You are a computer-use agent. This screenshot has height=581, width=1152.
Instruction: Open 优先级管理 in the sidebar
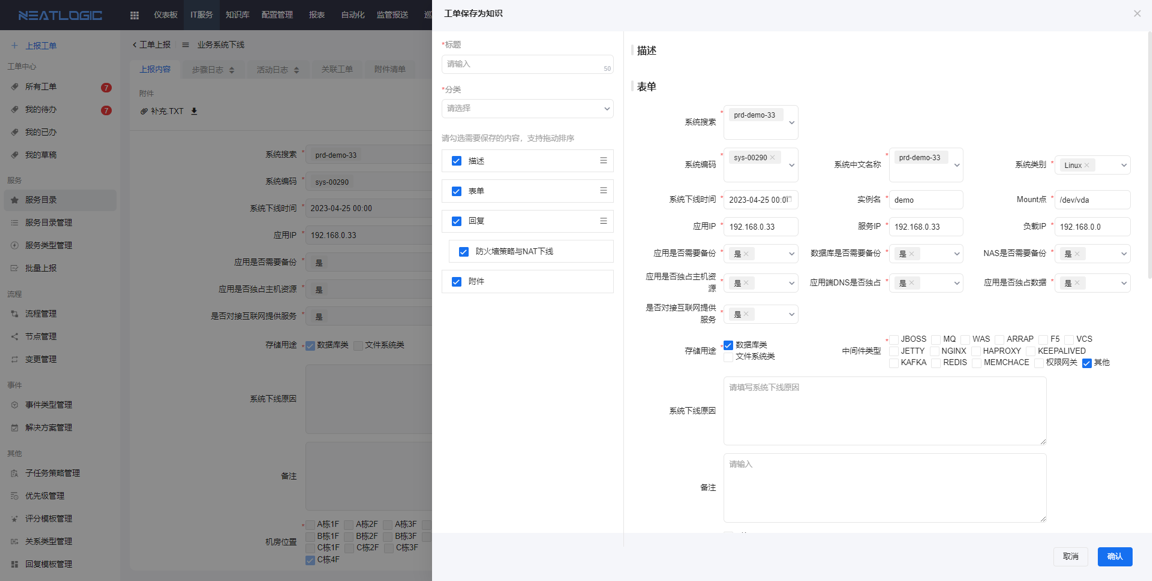tap(59, 496)
